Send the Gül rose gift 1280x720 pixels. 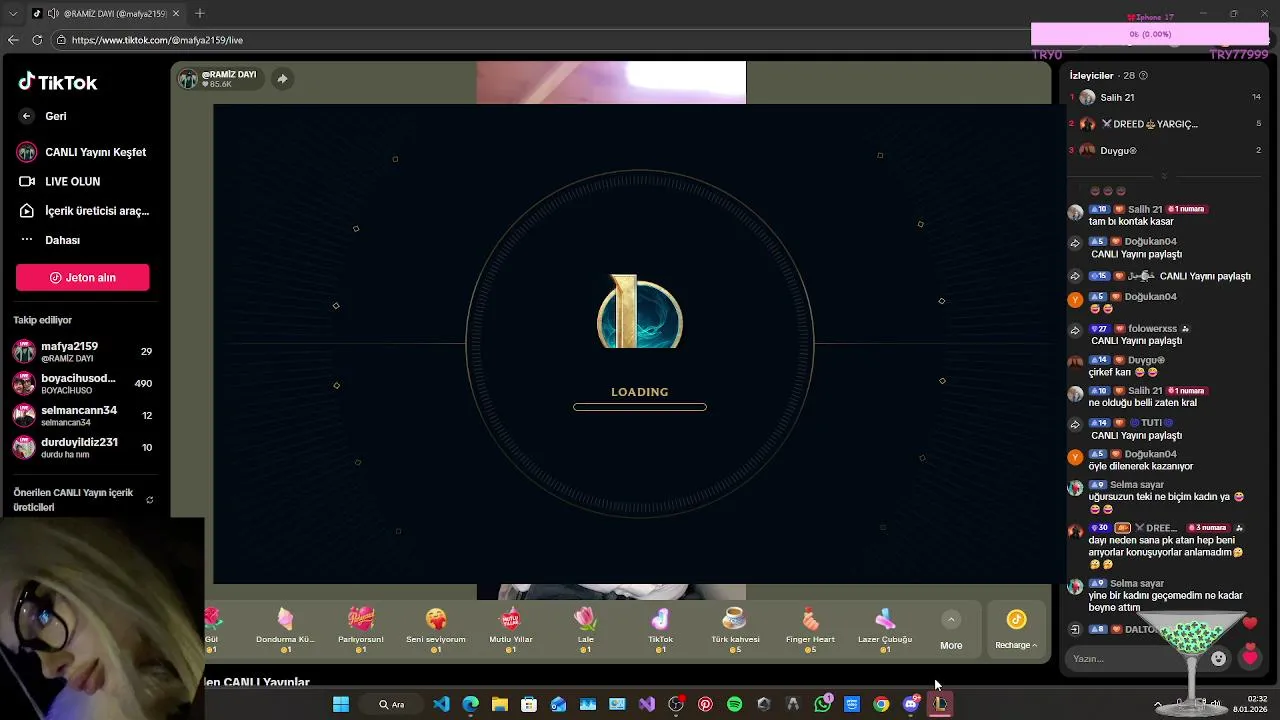212,630
